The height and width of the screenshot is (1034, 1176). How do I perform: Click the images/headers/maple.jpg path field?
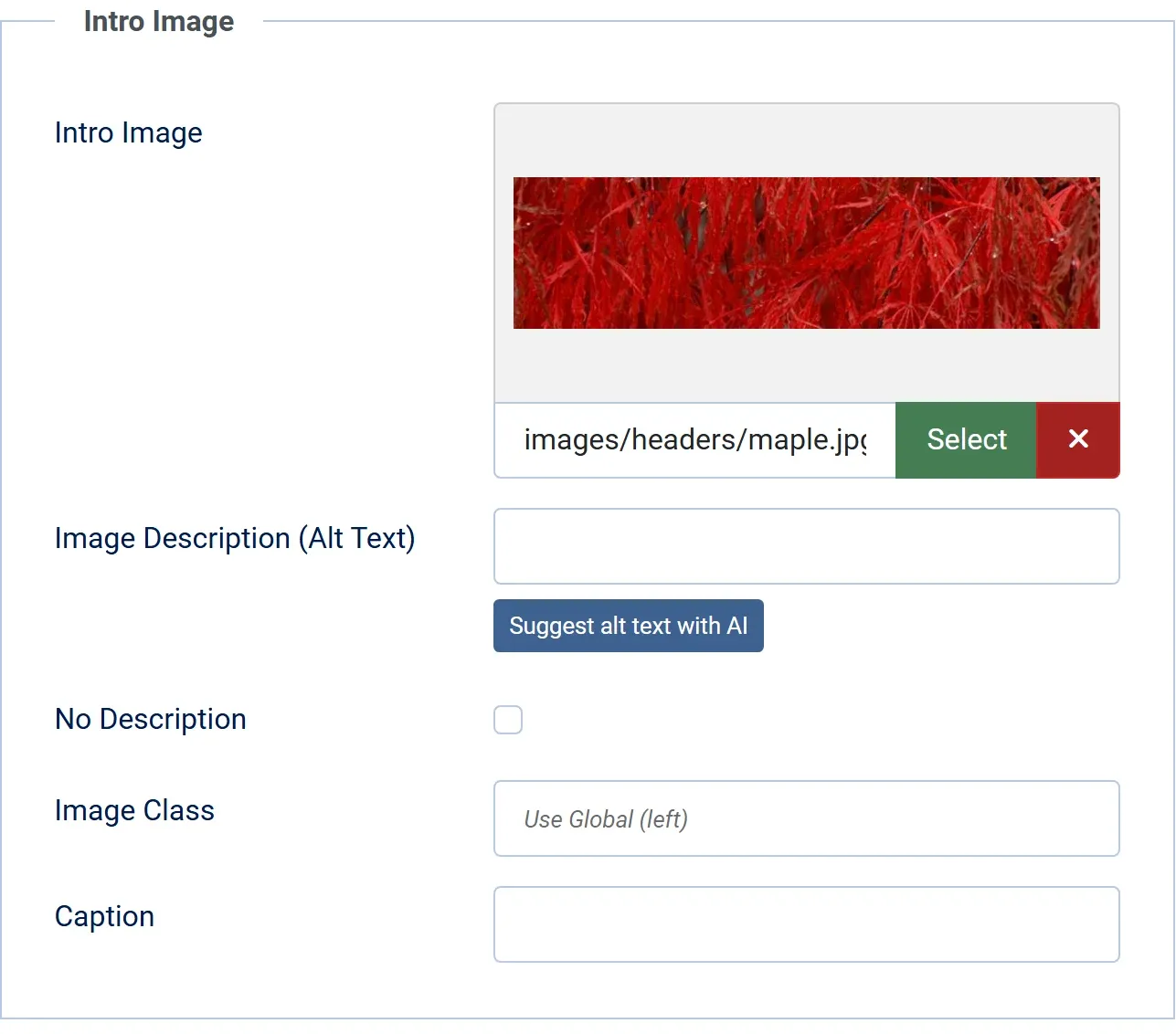point(695,439)
